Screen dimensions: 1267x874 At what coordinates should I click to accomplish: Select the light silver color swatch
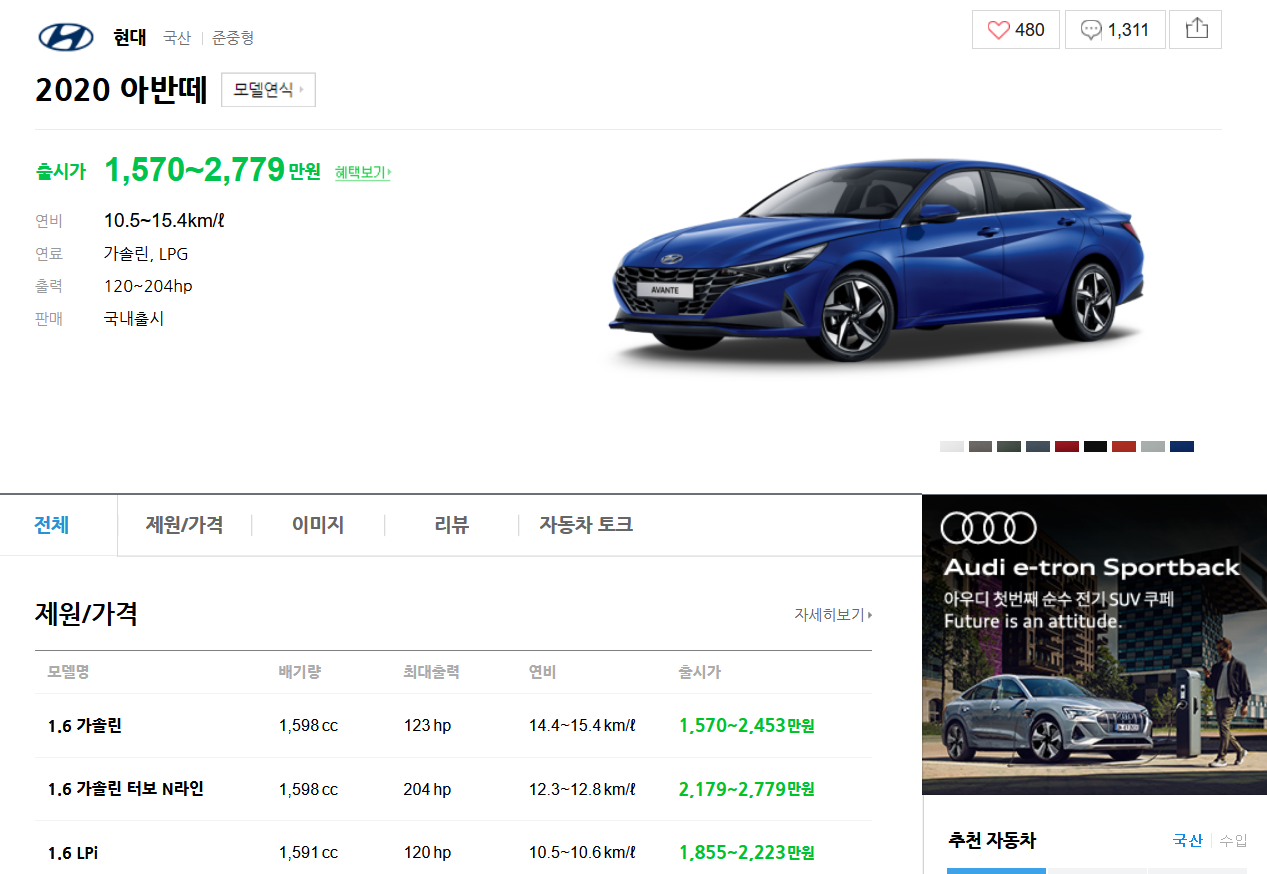tap(1153, 446)
